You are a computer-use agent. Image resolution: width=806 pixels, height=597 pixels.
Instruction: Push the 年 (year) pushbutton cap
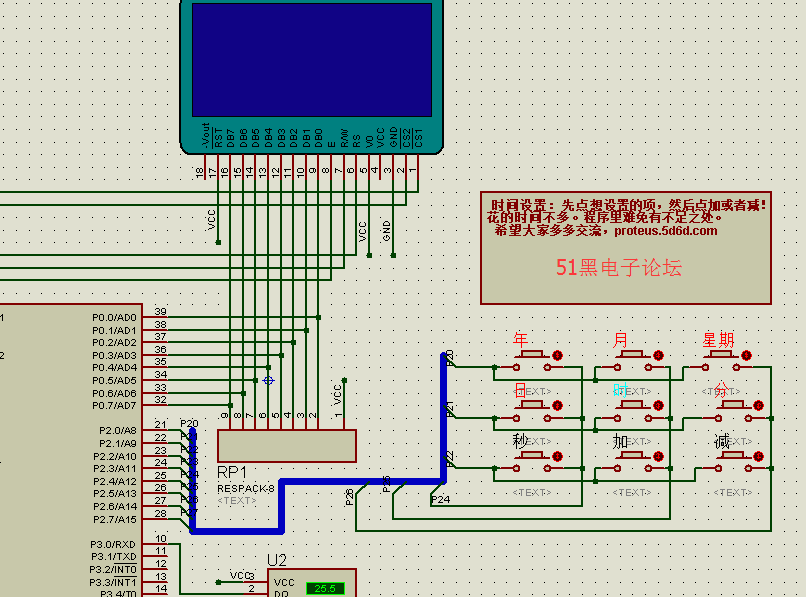532,354
